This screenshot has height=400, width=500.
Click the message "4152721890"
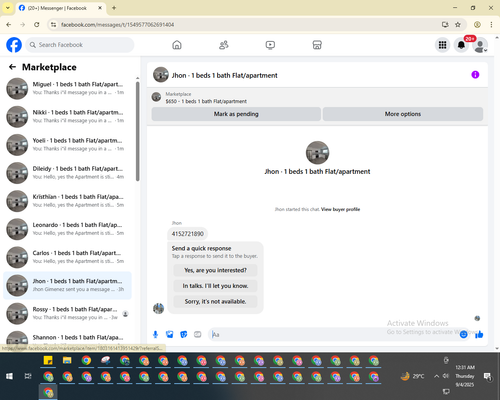(x=188, y=234)
